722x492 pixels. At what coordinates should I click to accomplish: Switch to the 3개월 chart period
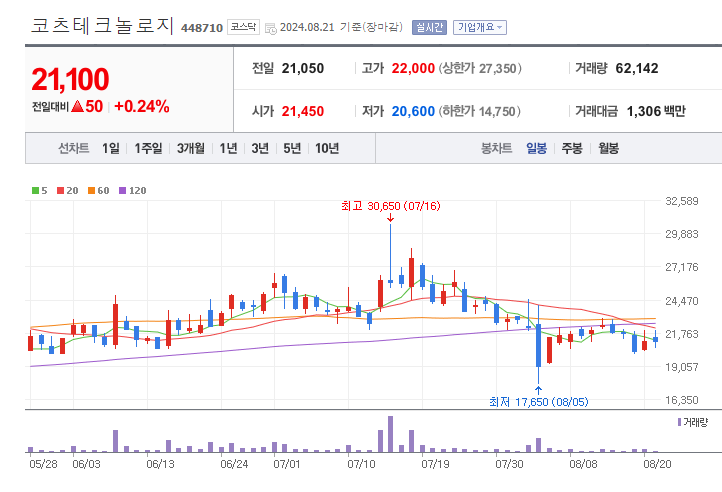[191, 148]
